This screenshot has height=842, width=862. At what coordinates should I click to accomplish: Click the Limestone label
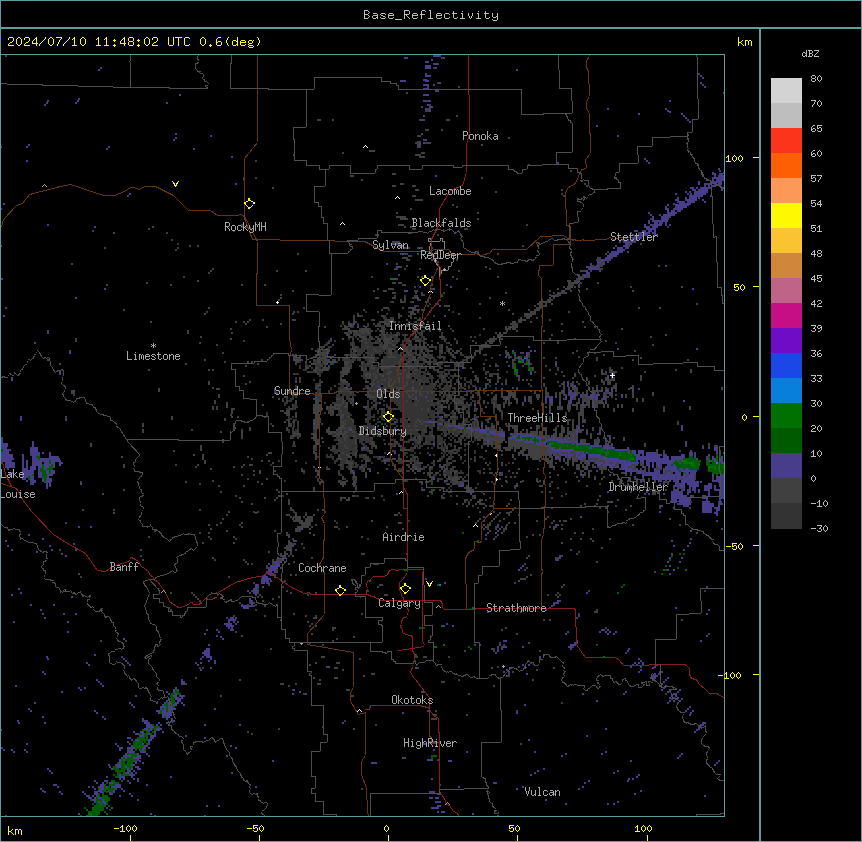pos(153,356)
